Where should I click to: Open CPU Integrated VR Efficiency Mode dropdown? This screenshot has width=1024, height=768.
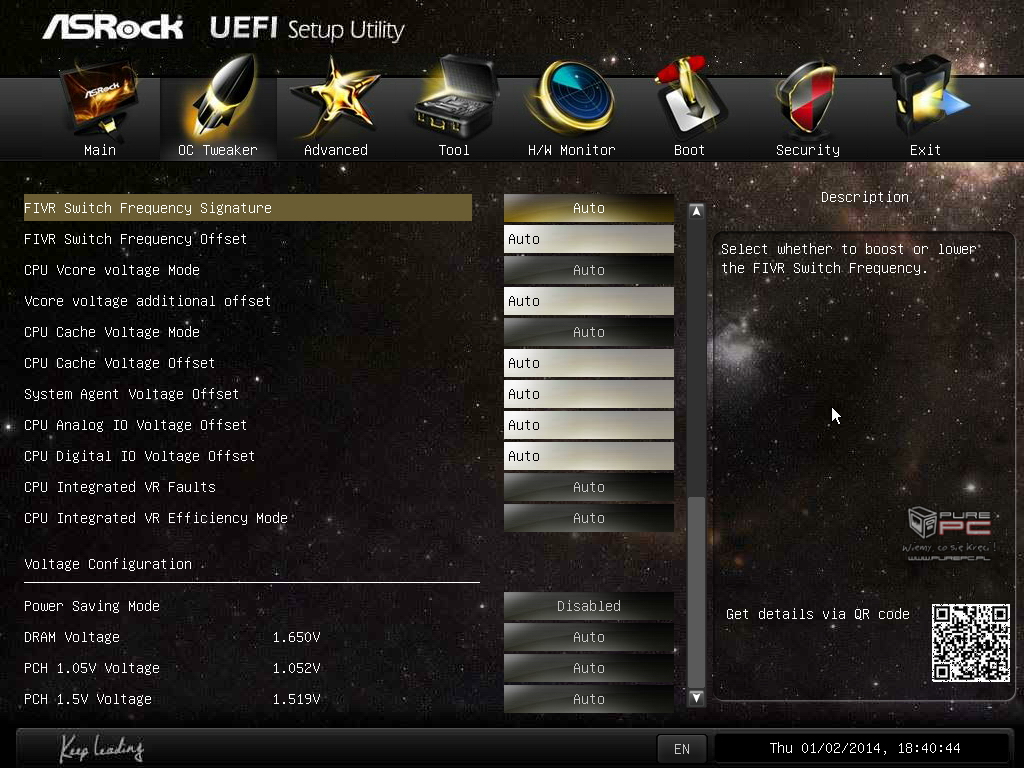click(x=588, y=518)
